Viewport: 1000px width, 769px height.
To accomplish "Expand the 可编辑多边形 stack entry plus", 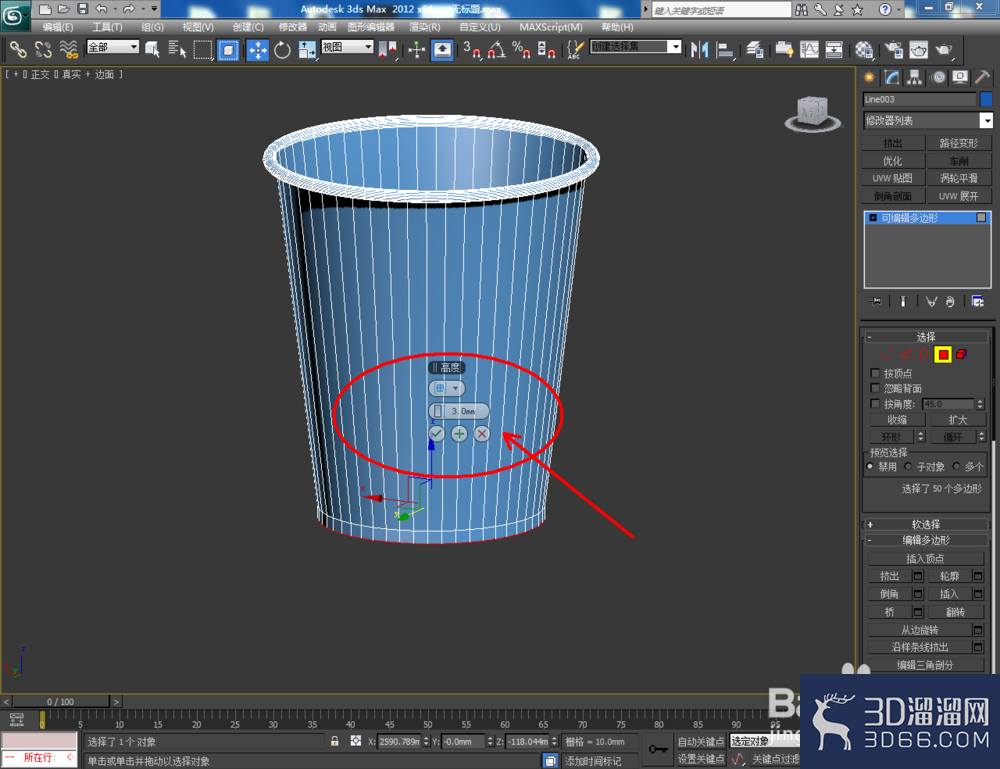I will click(x=873, y=218).
